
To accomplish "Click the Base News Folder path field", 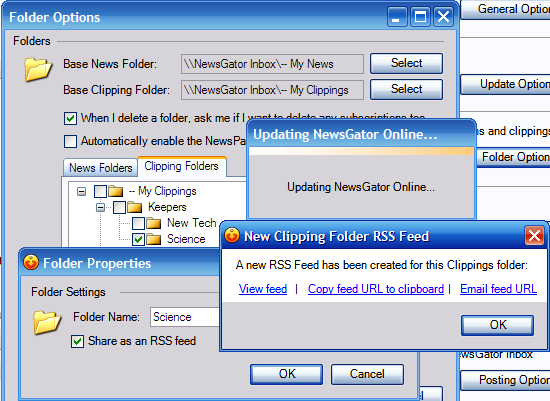I will (272, 64).
